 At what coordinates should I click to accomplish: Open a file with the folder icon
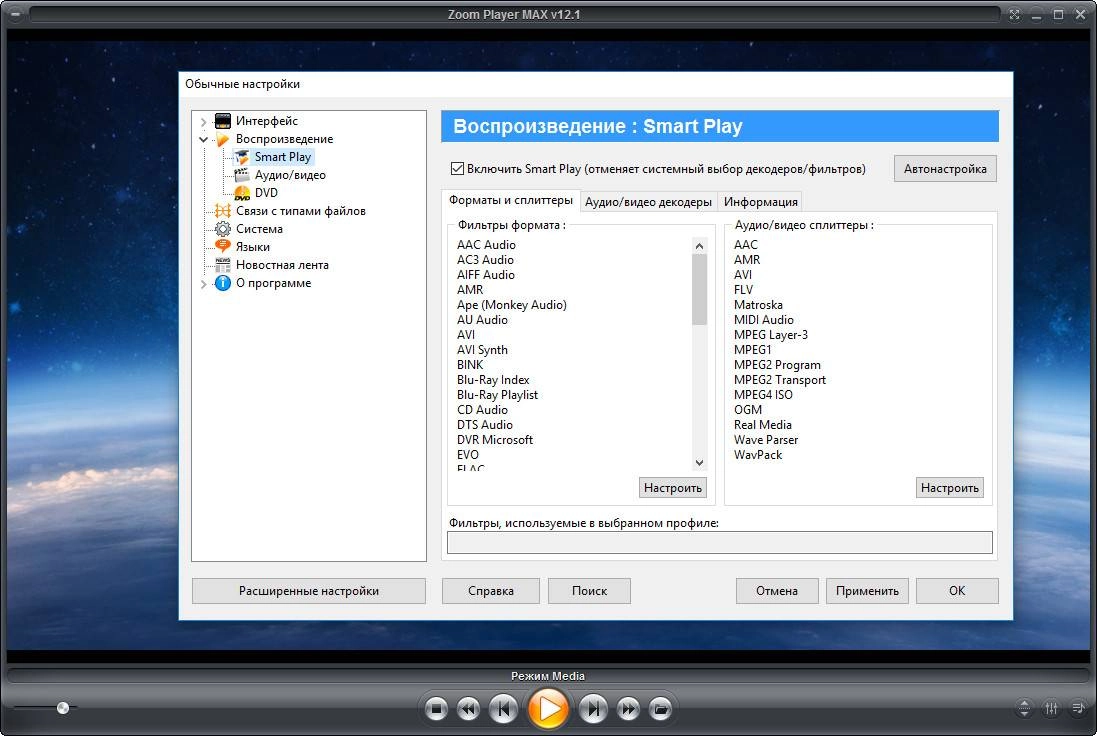(660, 709)
